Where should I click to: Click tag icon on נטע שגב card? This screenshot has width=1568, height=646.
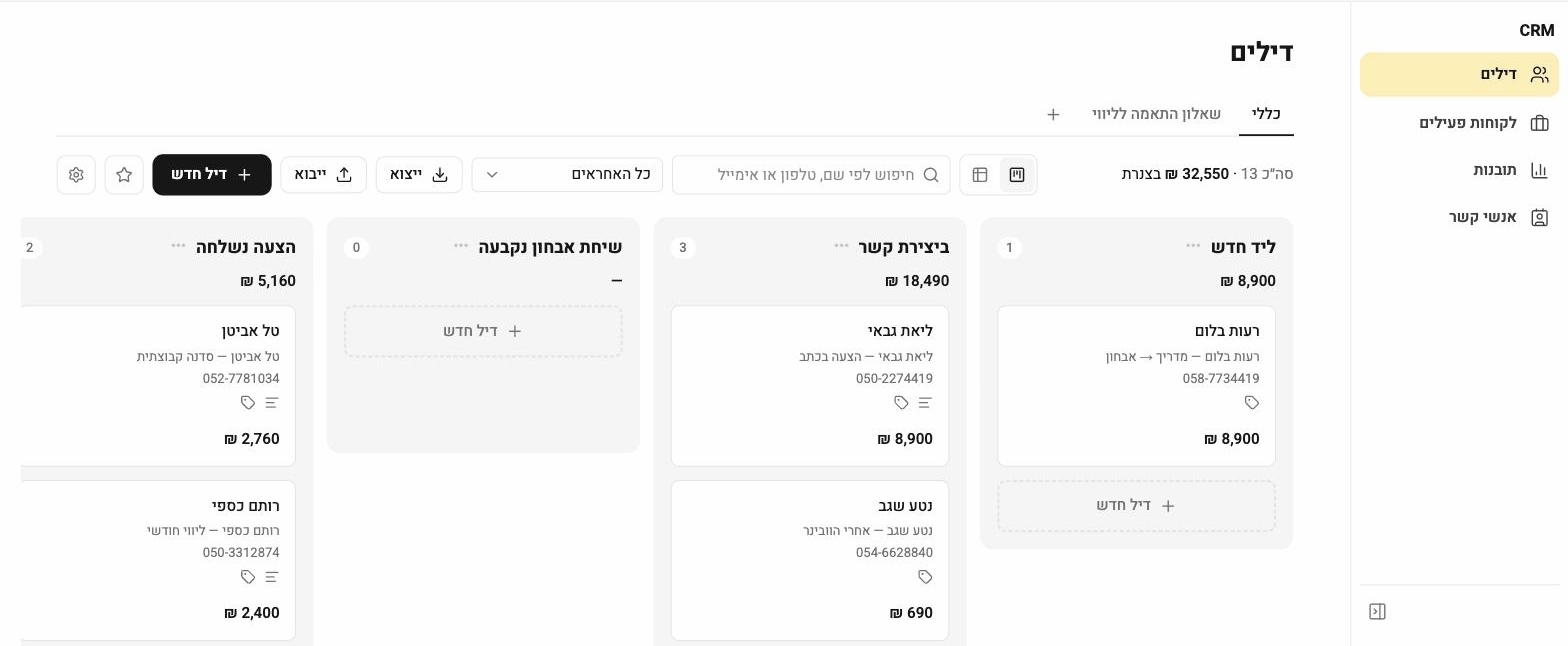point(925,577)
